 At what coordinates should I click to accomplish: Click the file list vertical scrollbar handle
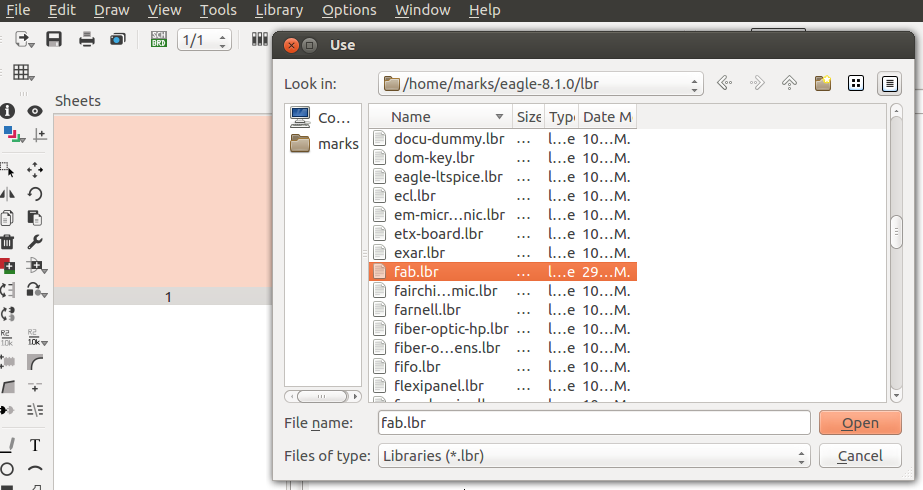click(896, 233)
